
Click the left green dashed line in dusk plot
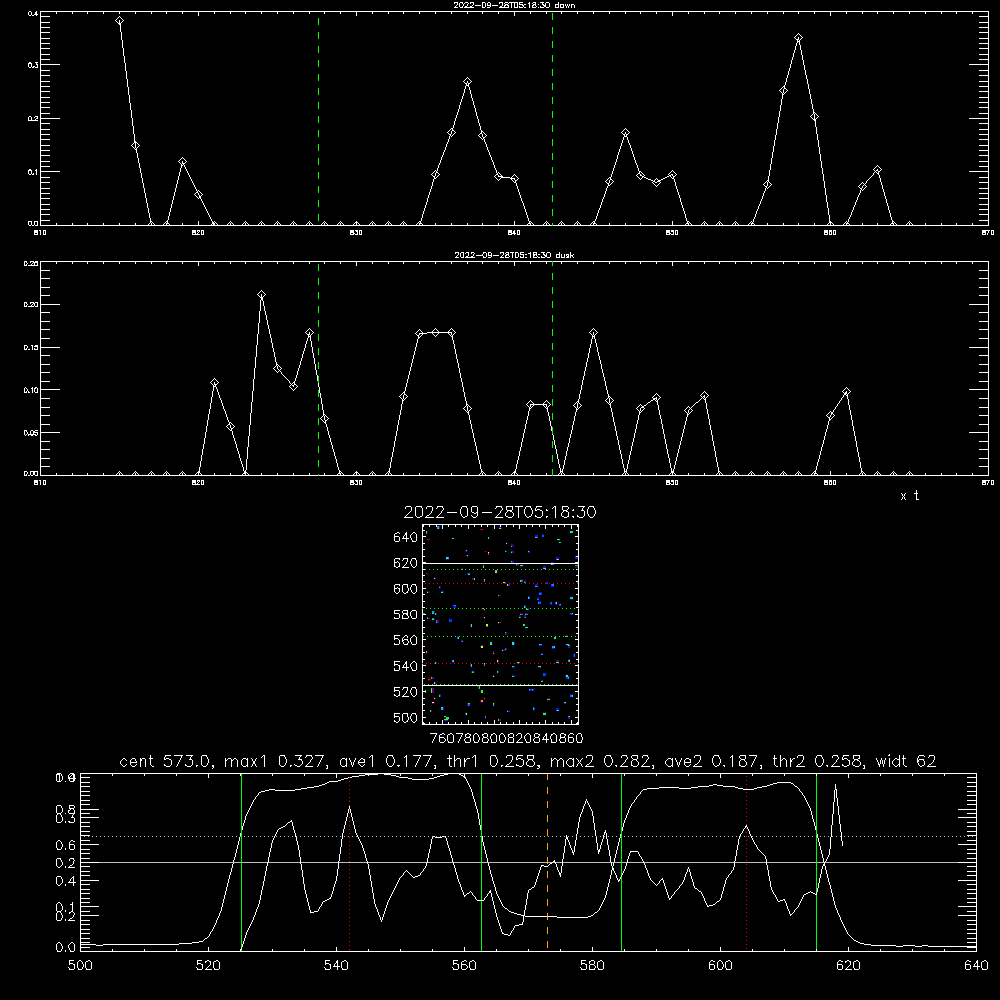[x=318, y=369]
